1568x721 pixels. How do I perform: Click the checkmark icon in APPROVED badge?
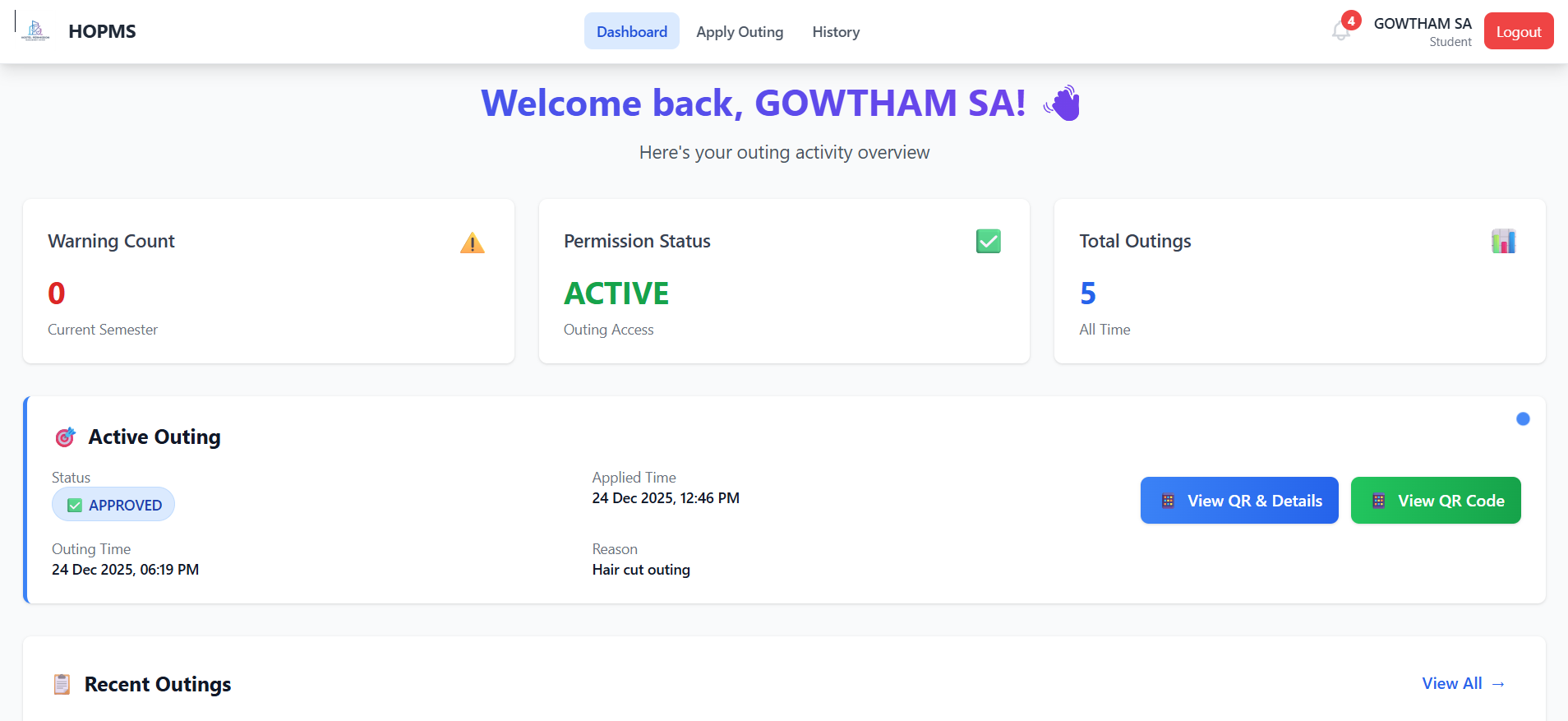[x=75, y=506]
